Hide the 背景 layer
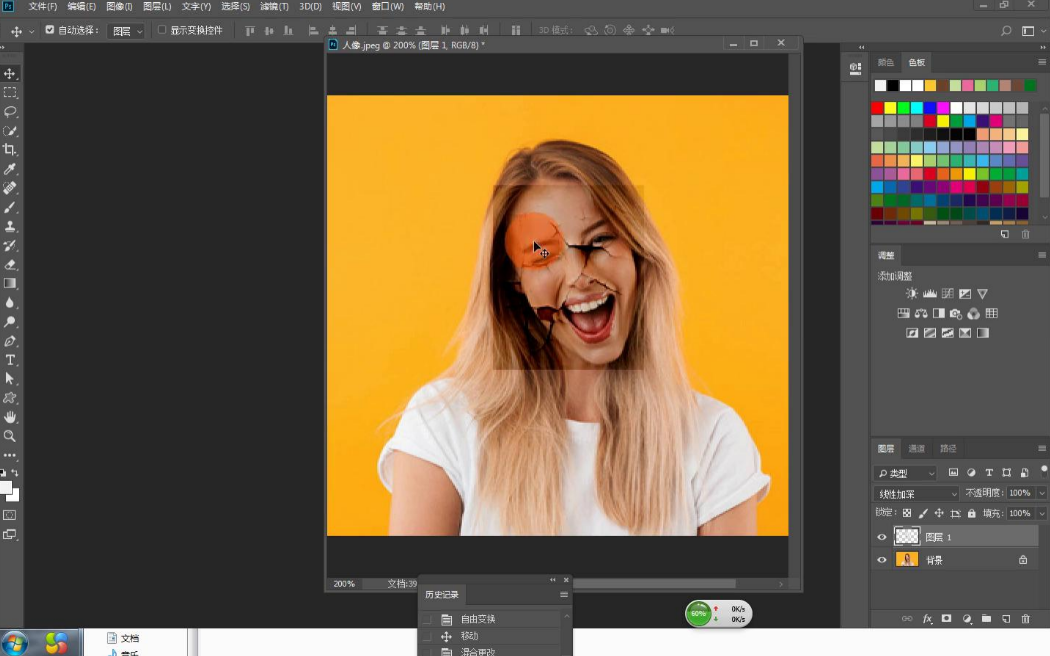This screenshot has height=656, width=1050. [x=881, y=560]
